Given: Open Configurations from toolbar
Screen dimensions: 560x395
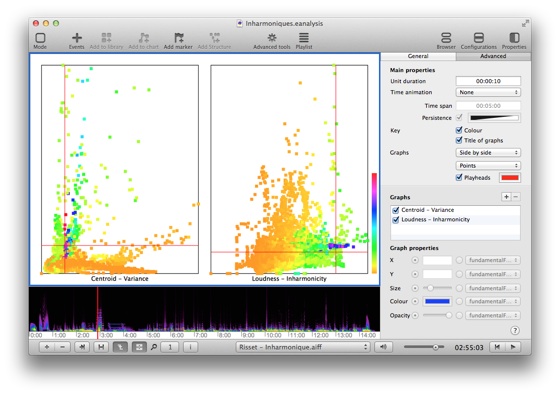Looking at the screenshot, I should click(479, 40).
